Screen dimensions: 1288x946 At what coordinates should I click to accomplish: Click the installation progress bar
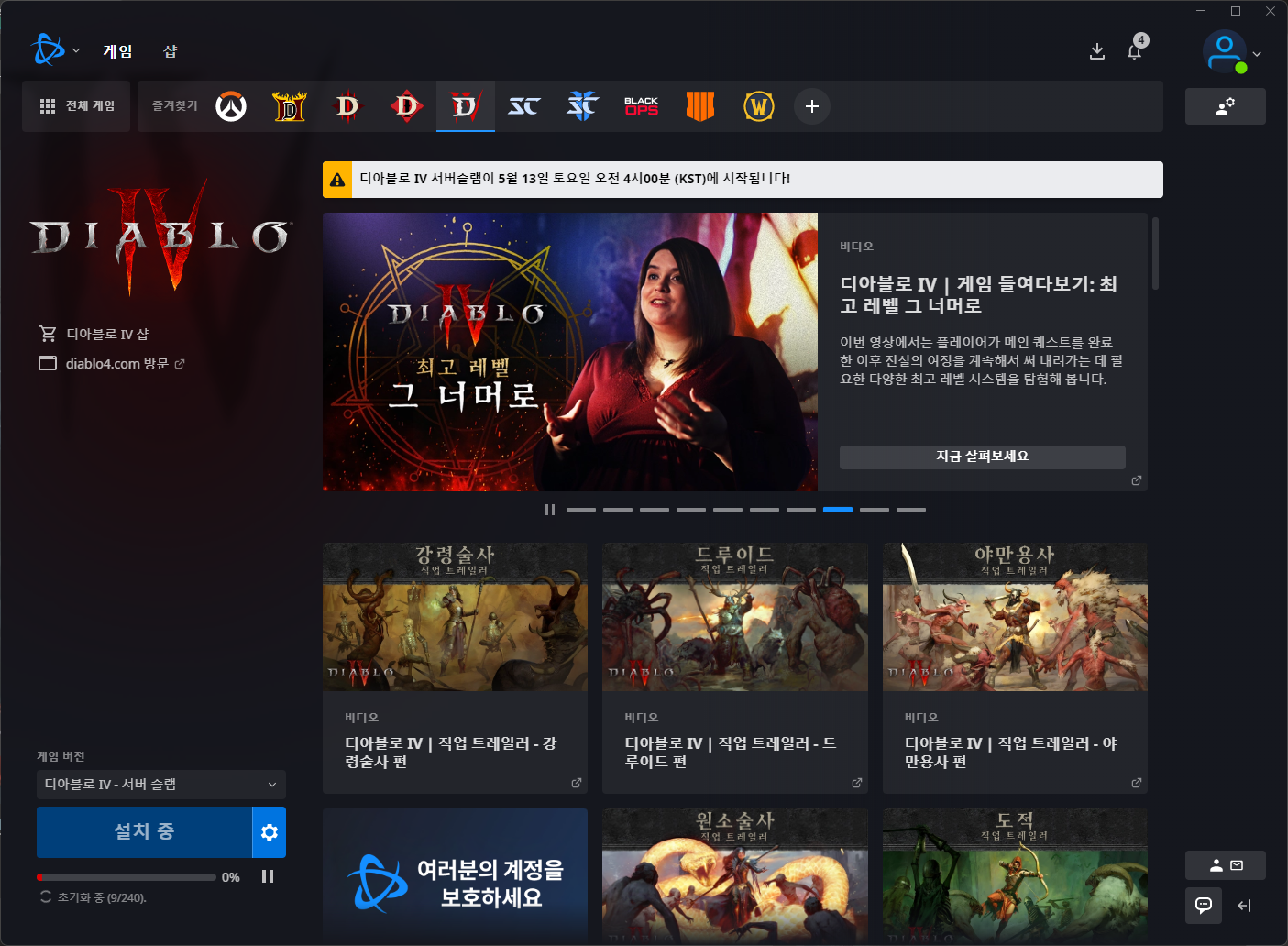pyautogui.click(x=127, y=877)
